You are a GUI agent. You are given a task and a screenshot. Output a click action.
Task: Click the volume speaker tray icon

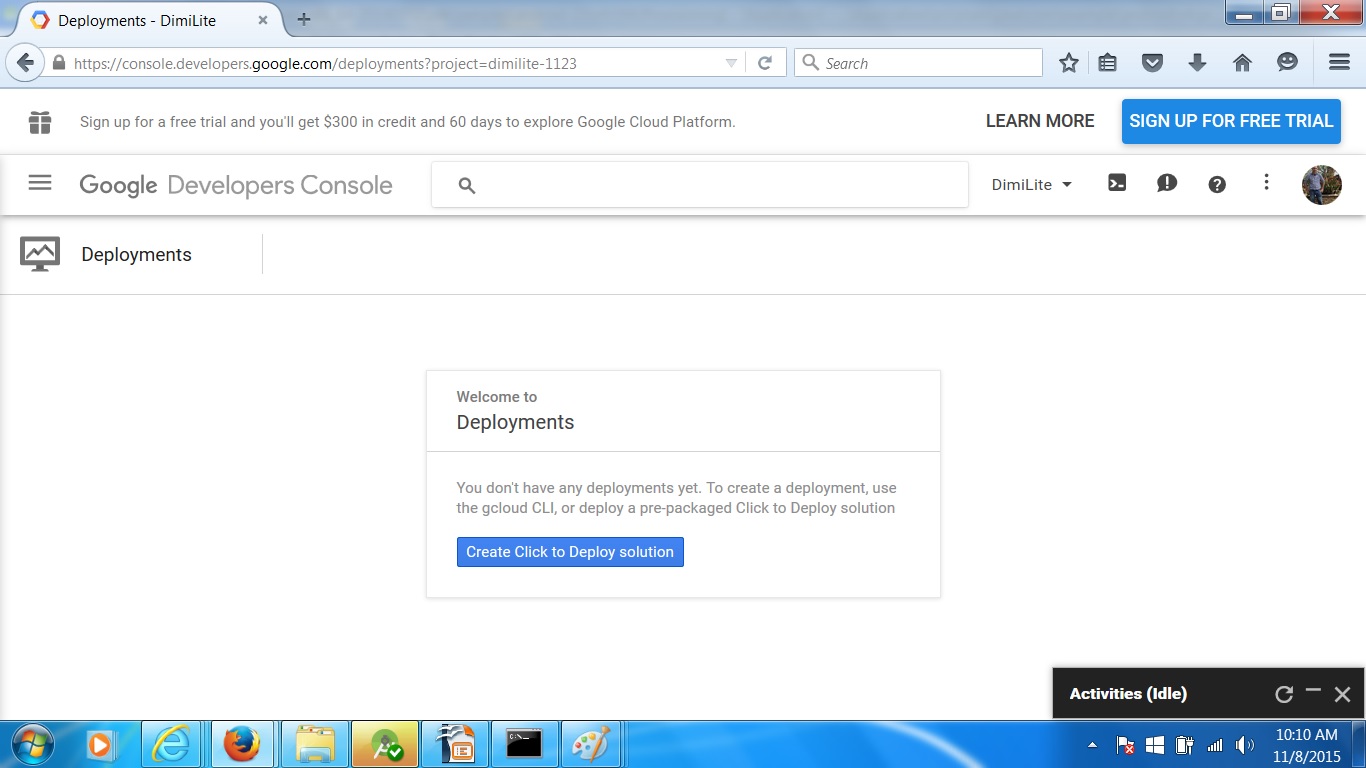[x=1245, y=745]
